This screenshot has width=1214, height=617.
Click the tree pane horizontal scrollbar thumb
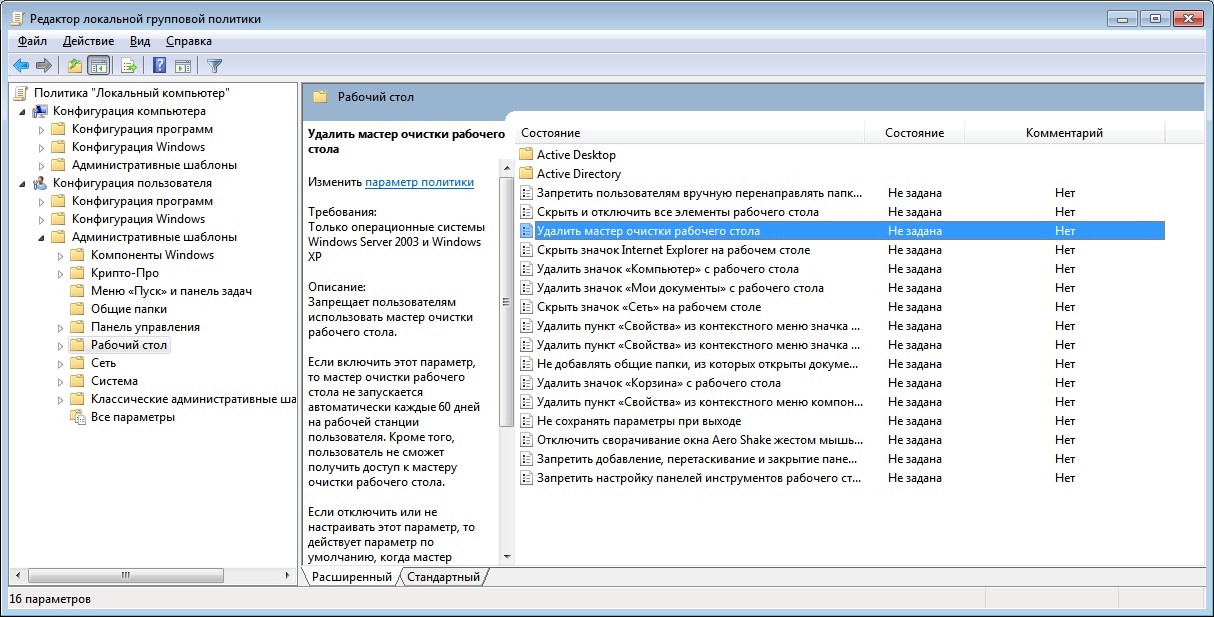pos(124,575)
